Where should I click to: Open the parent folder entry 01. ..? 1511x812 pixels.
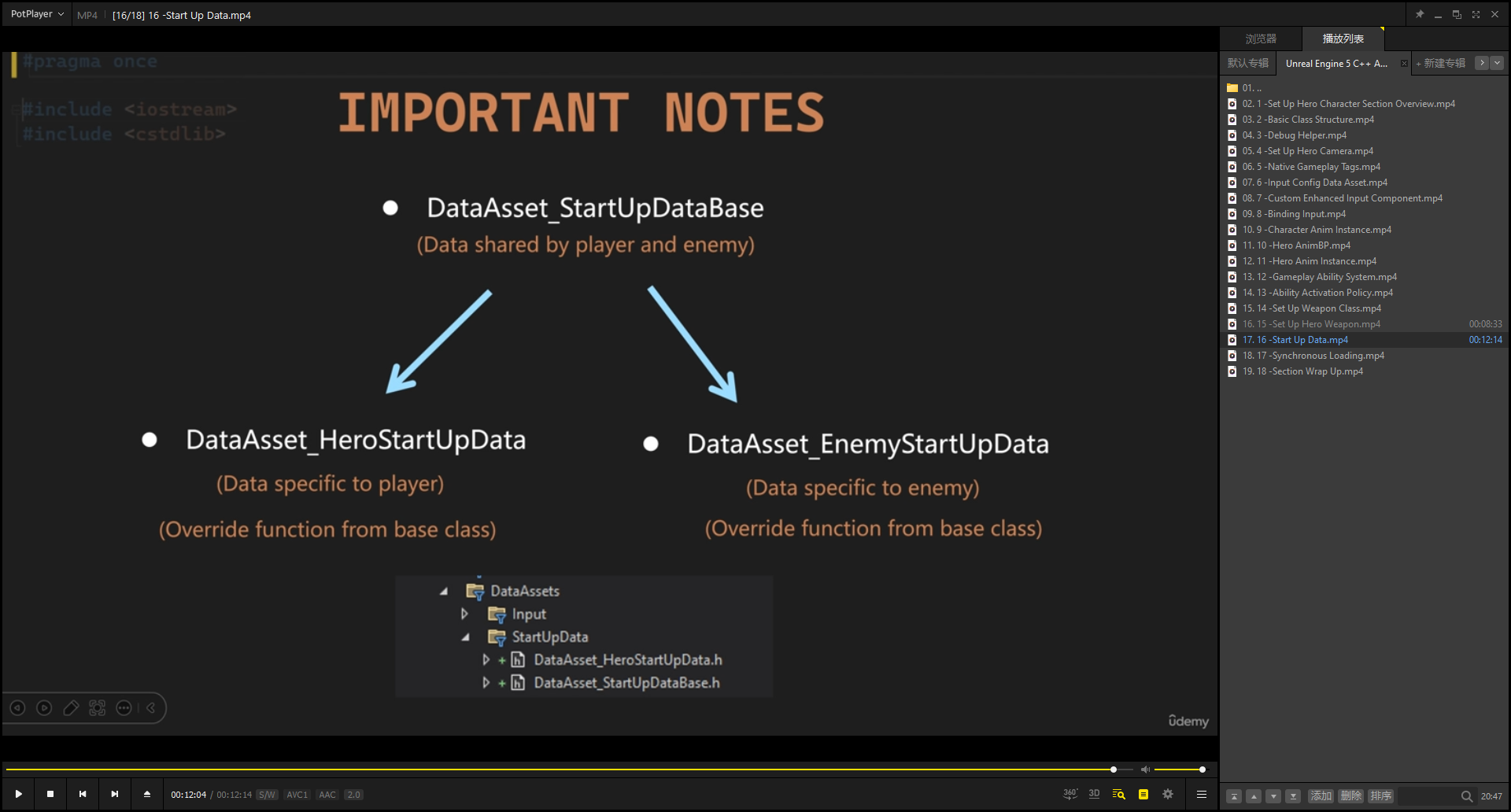(1365, 88)
